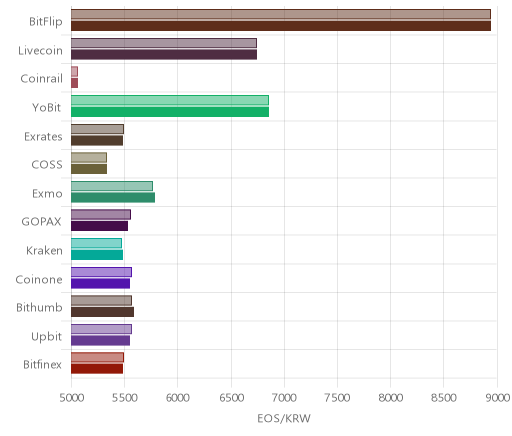Select the dark purple GOPAX bar
This screenshot has width=512, height=436.
click(x=99, y=226)
